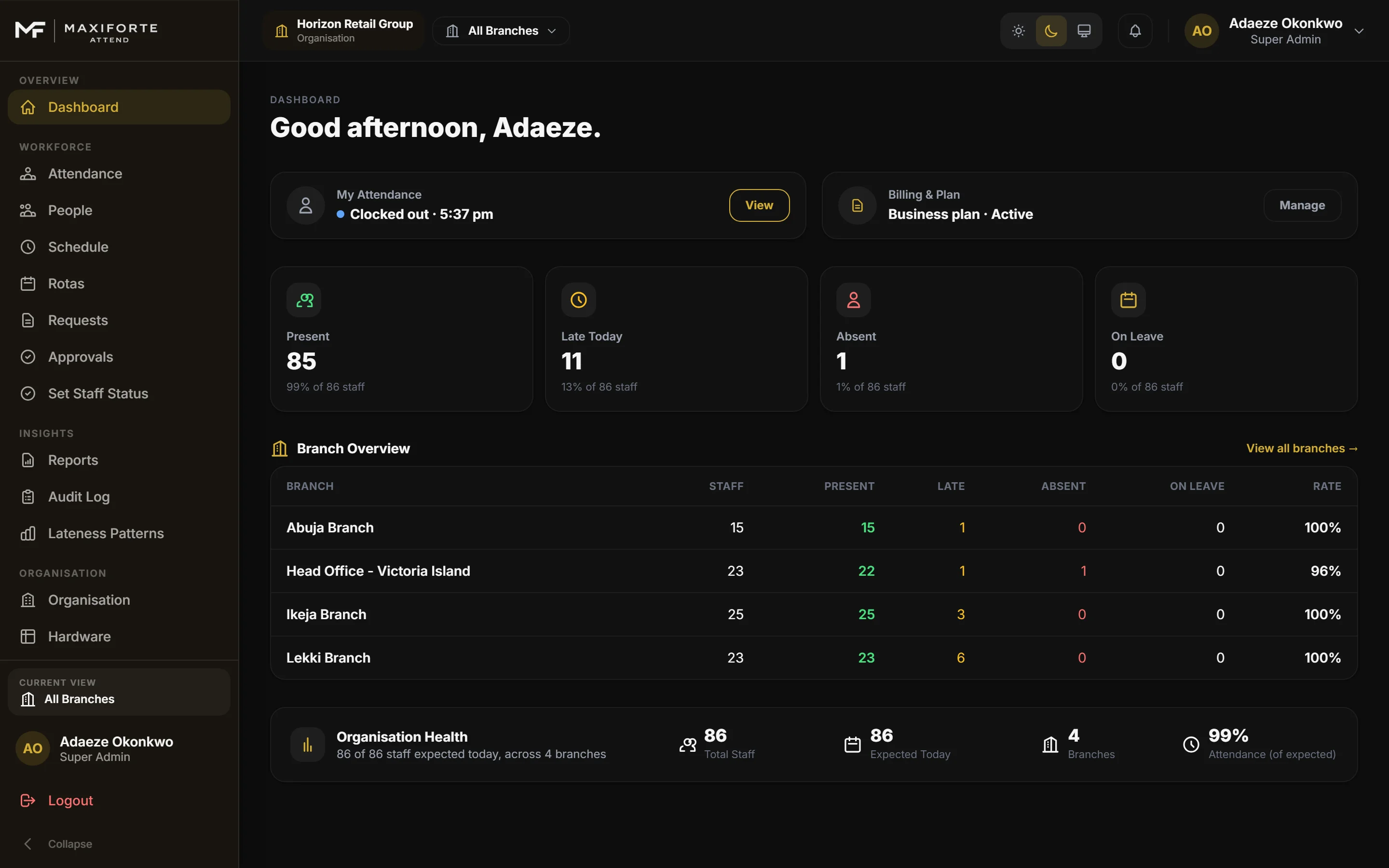Enable dark mode moon toggle

tap(1051, 31)
